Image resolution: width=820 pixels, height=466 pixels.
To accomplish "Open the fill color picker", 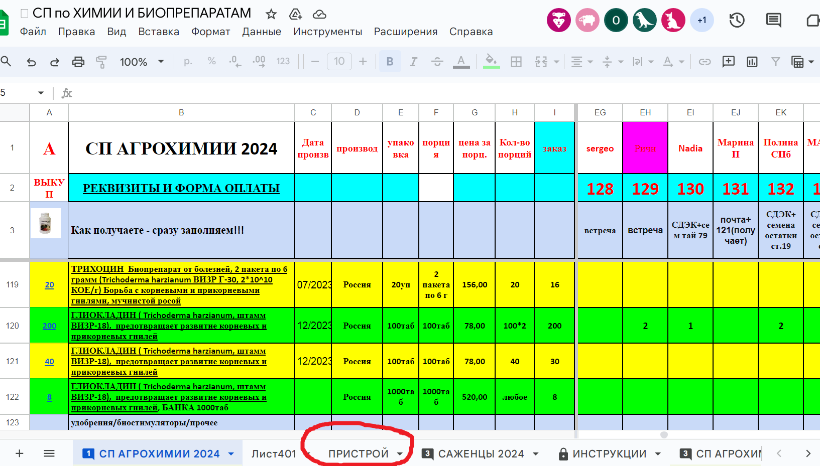I will pos(491,62).
